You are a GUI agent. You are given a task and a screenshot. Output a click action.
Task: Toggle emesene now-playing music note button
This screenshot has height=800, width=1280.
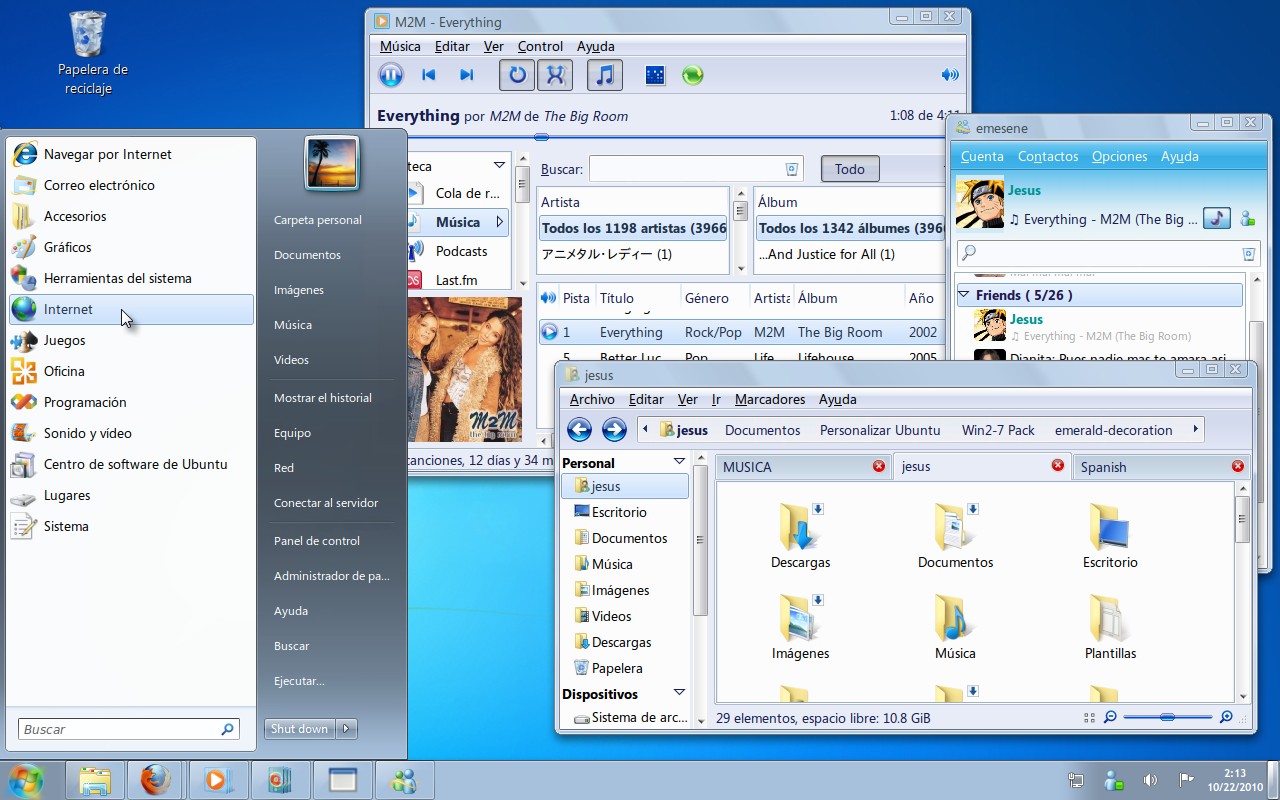point(1216,218)
